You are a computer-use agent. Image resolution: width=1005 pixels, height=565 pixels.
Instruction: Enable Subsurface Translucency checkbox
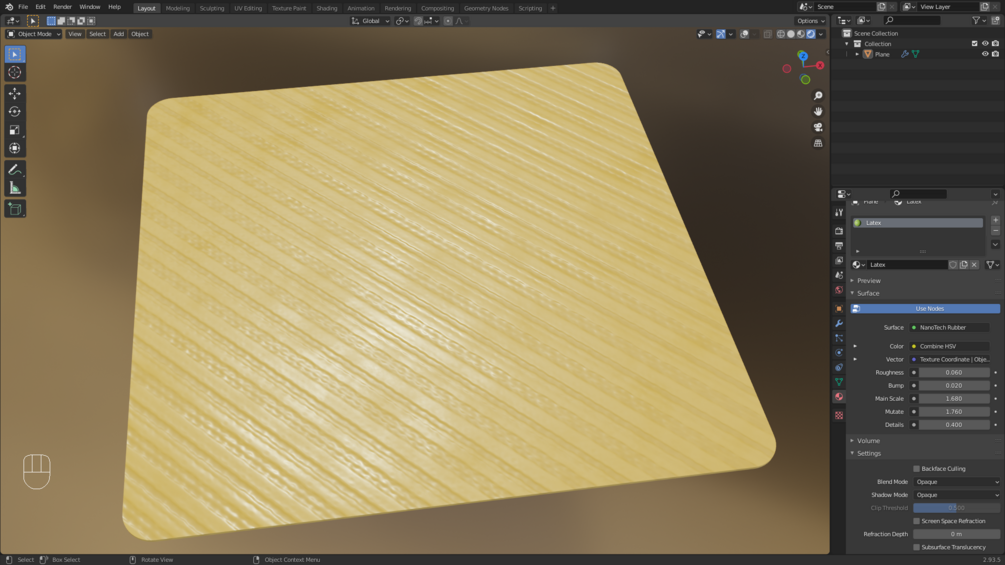coord(917,548)
